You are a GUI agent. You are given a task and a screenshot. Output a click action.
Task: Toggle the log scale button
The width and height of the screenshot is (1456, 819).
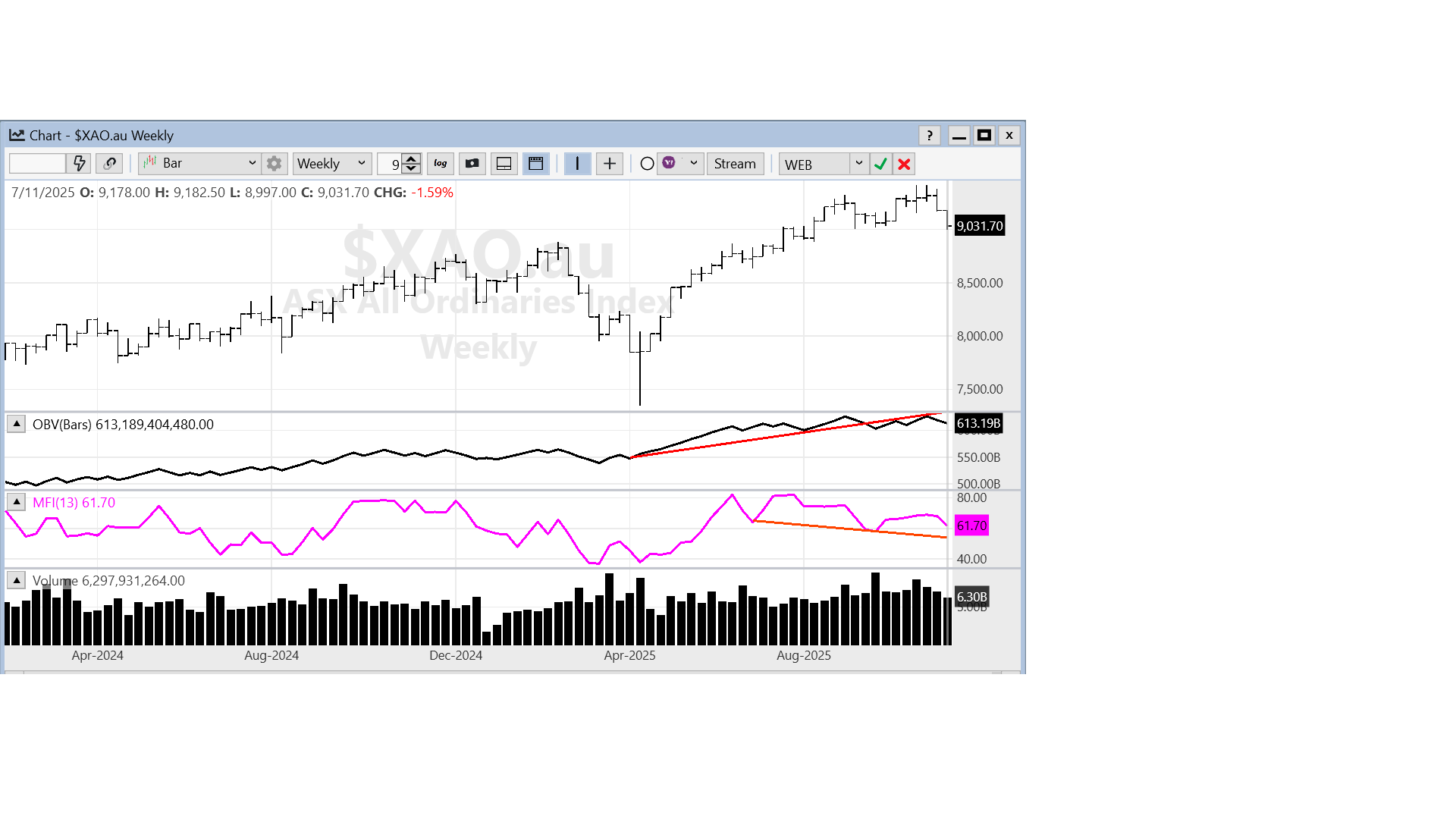pyautogui.click(x=441, y=164)
